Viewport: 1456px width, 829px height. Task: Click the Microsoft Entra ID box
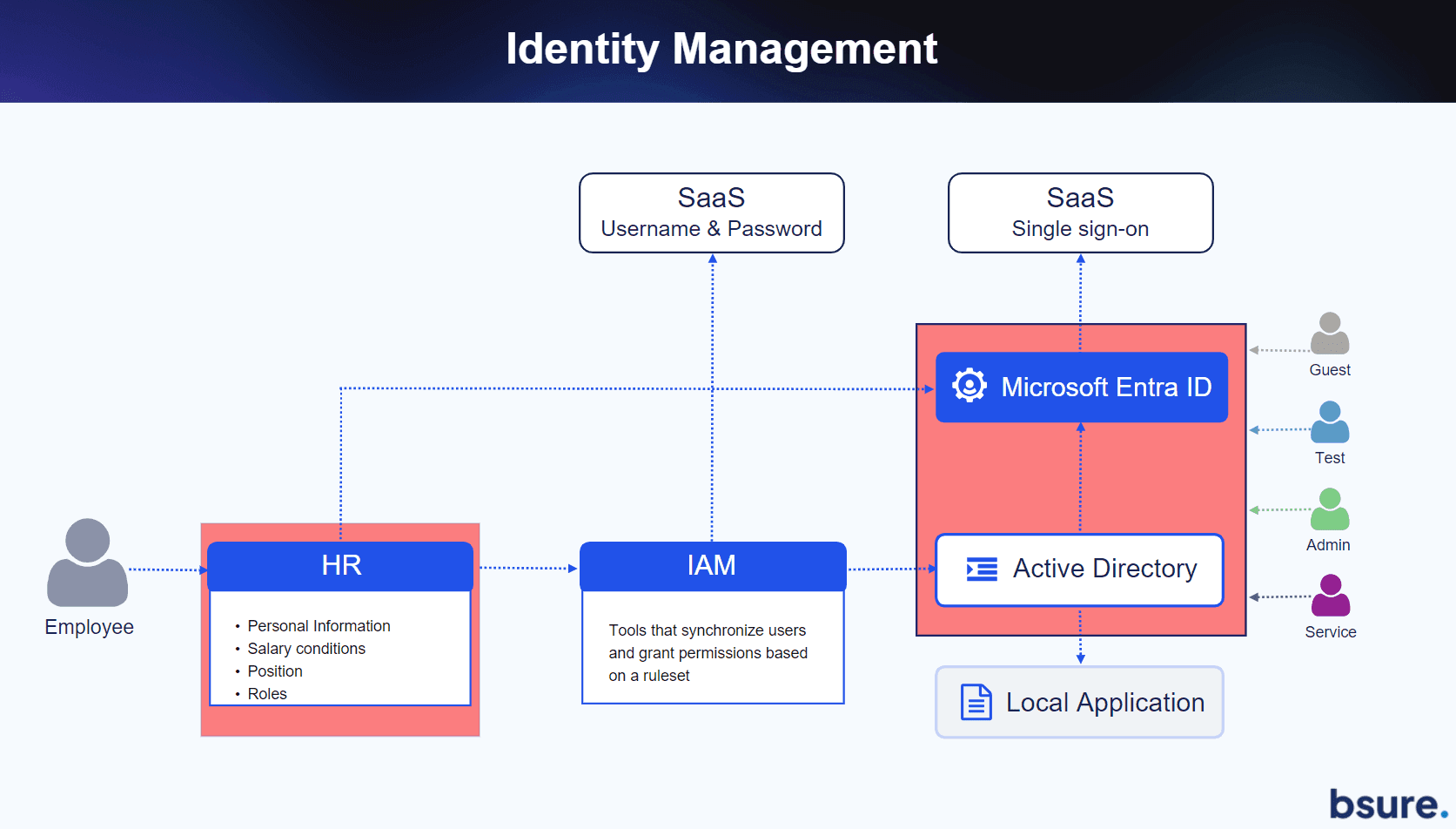click(x=1082, y=387)
